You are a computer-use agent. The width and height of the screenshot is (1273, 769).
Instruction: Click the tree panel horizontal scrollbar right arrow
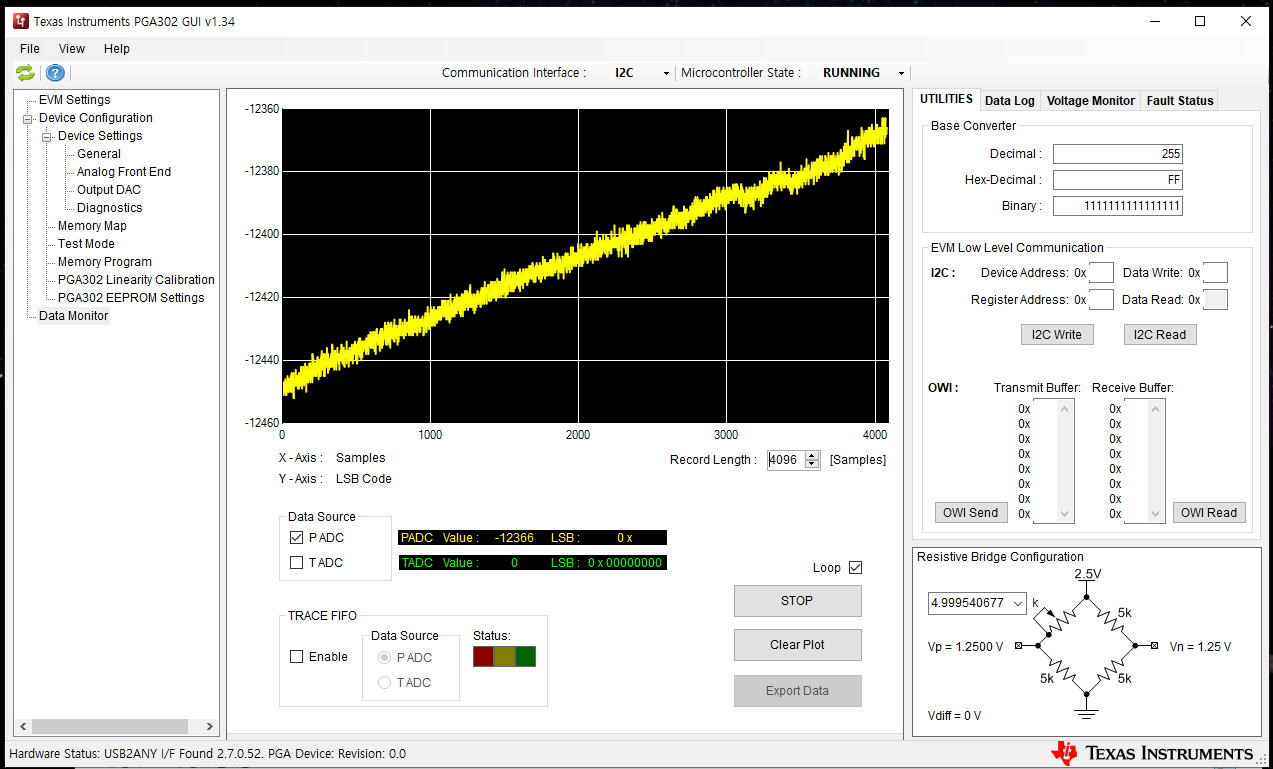[x=210, y=727]
